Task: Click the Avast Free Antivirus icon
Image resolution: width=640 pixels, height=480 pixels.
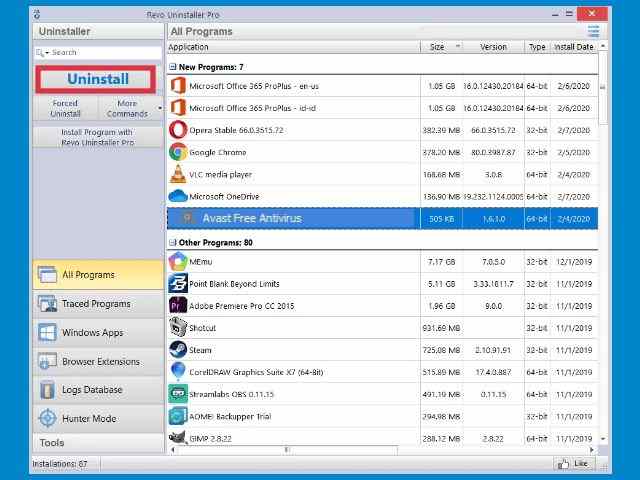Action: point(187,218)
